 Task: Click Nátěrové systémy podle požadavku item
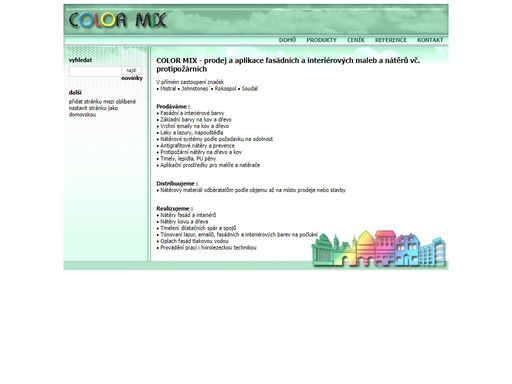(216, 139)
